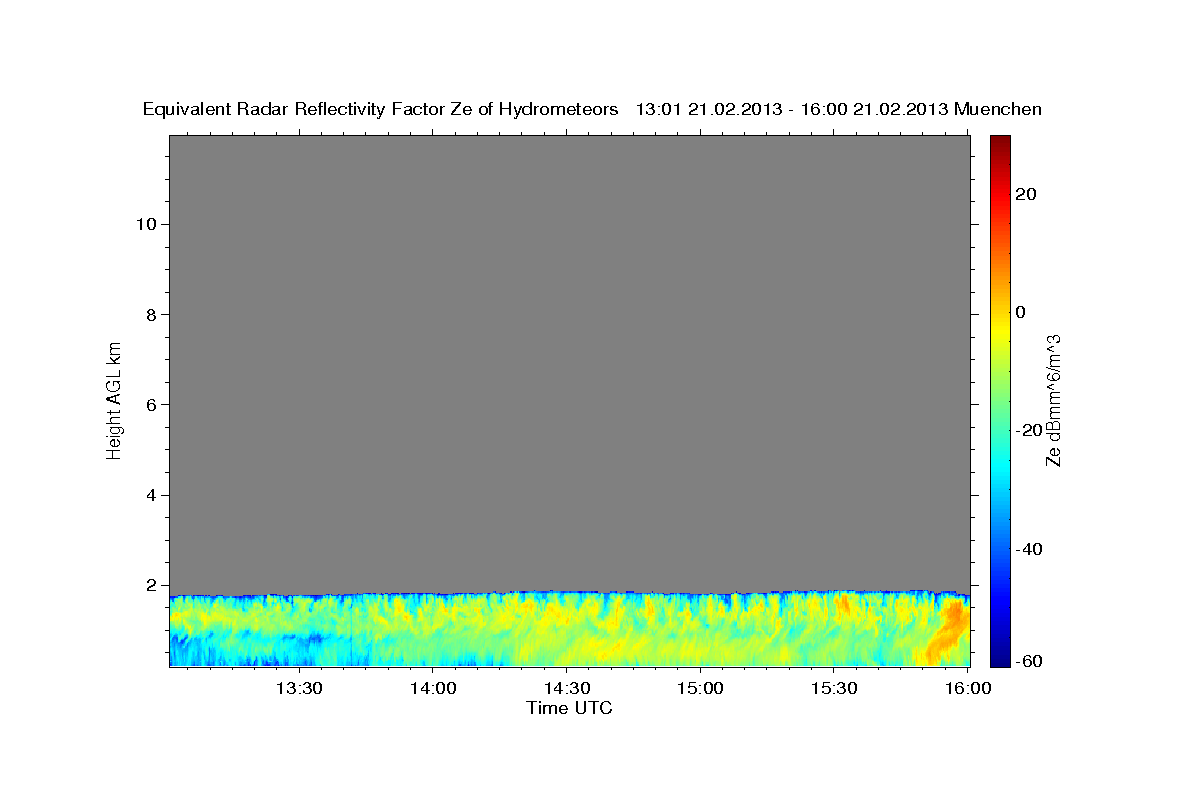Click the '15:00' time tick label
This screenshot has width=1200, height=800.
pos(700,689)
